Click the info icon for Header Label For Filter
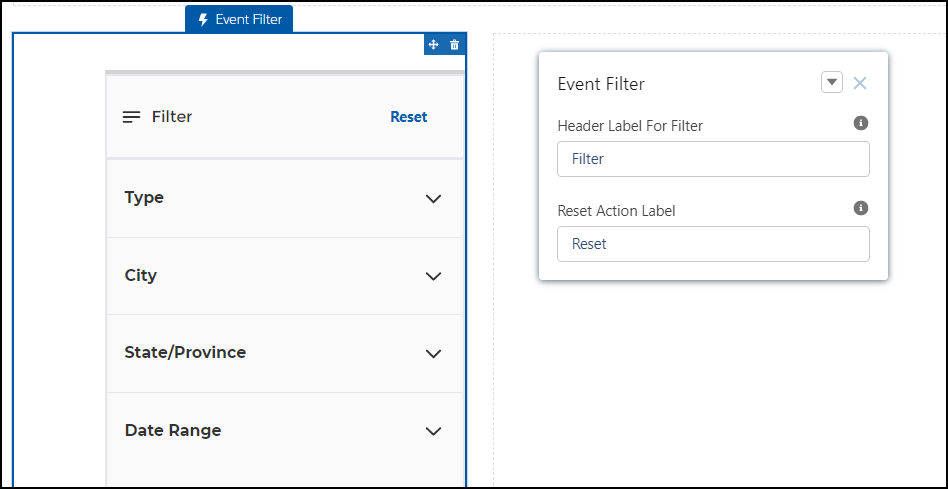948x489 pixels. point(860,123)
